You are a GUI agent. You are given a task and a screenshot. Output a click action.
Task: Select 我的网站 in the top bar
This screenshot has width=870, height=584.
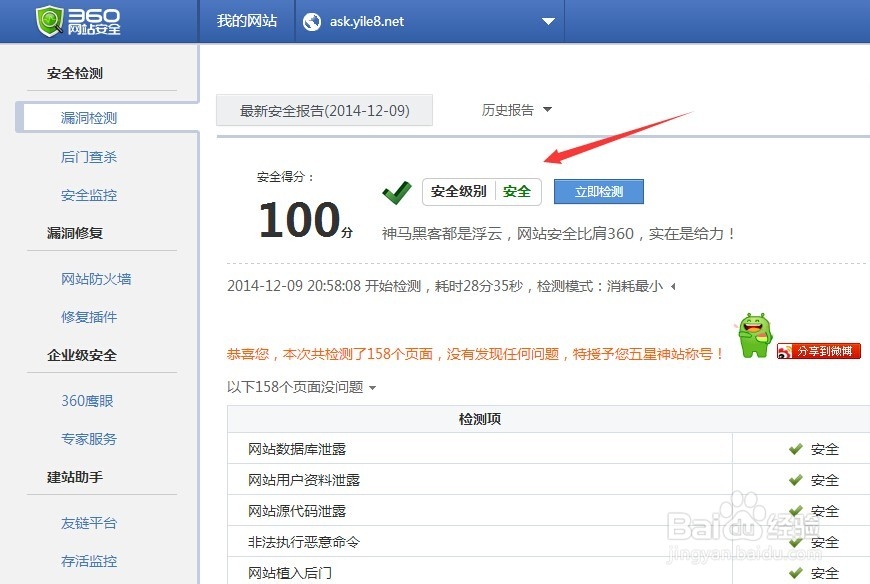[247, 20]
